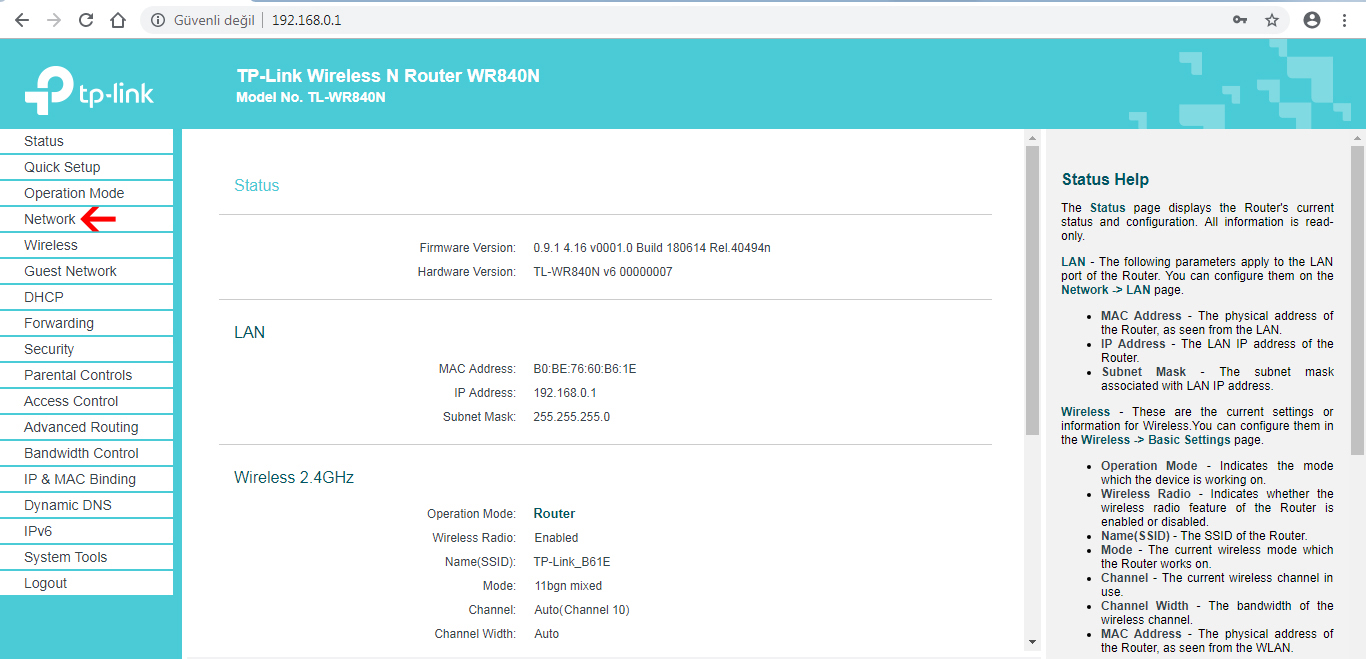This screenshot has height=659, width=1366.
Task: Open Dynamic DNS settings
Action: 87,505
